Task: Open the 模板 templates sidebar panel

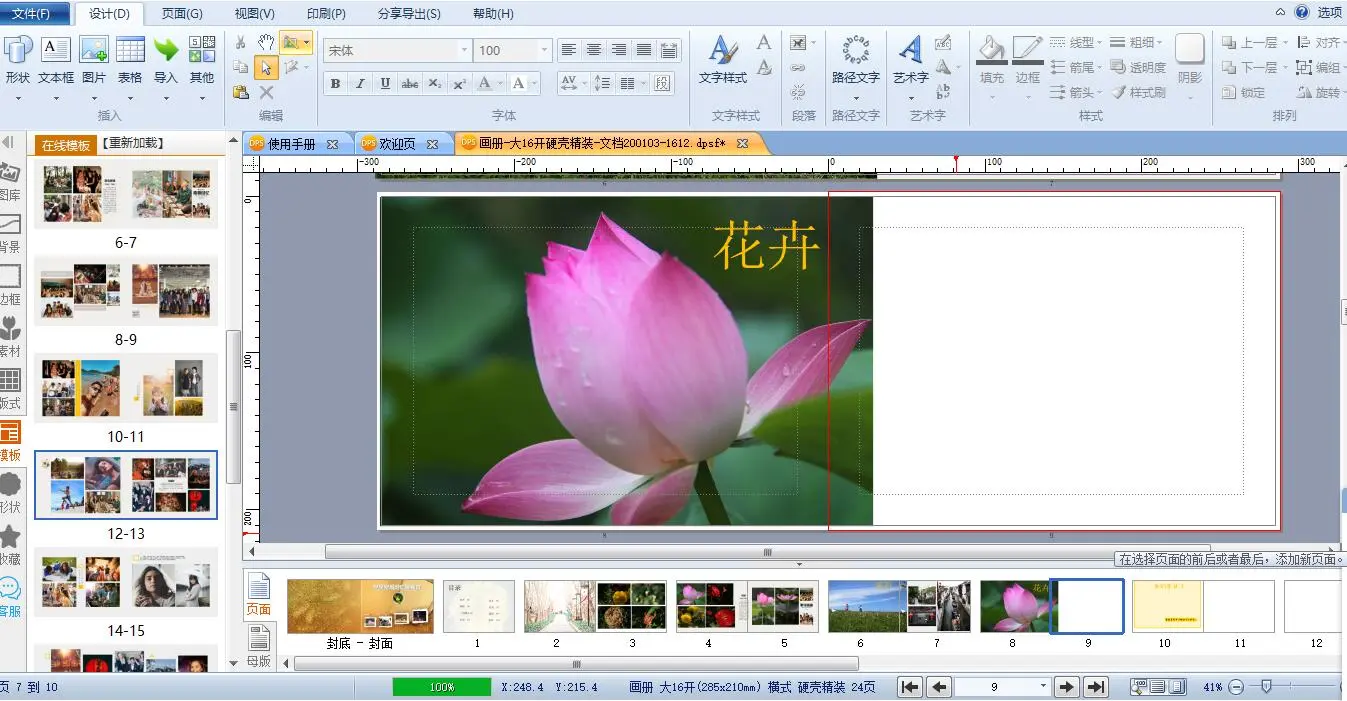Action: click(x=10, y=442)
